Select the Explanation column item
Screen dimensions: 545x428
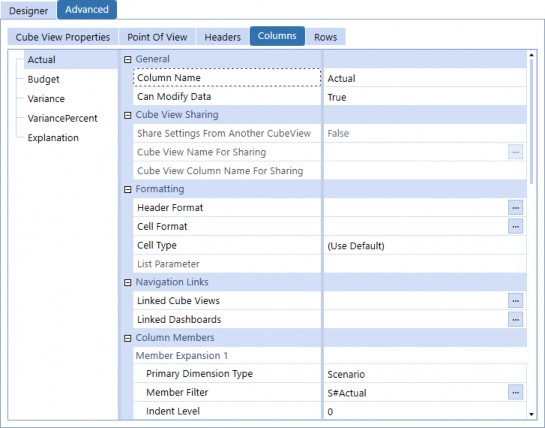click(x=53, y=138)
